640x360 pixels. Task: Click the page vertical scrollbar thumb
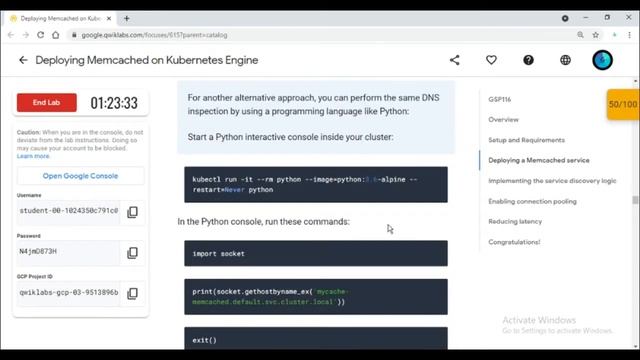point(635,200)
